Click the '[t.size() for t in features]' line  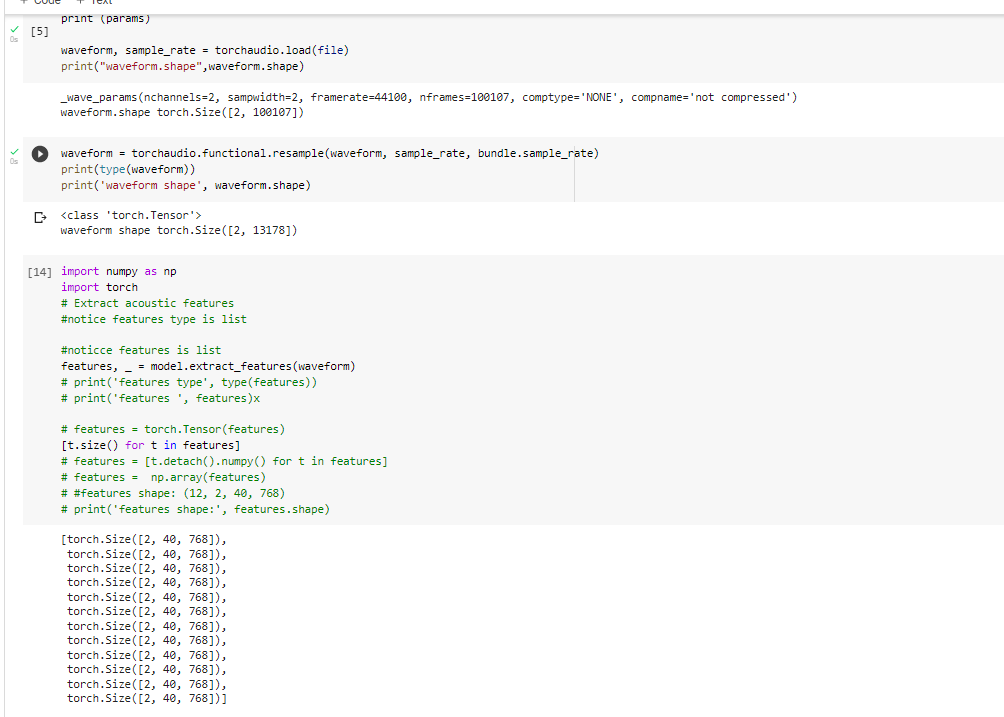tap(150, 445)
